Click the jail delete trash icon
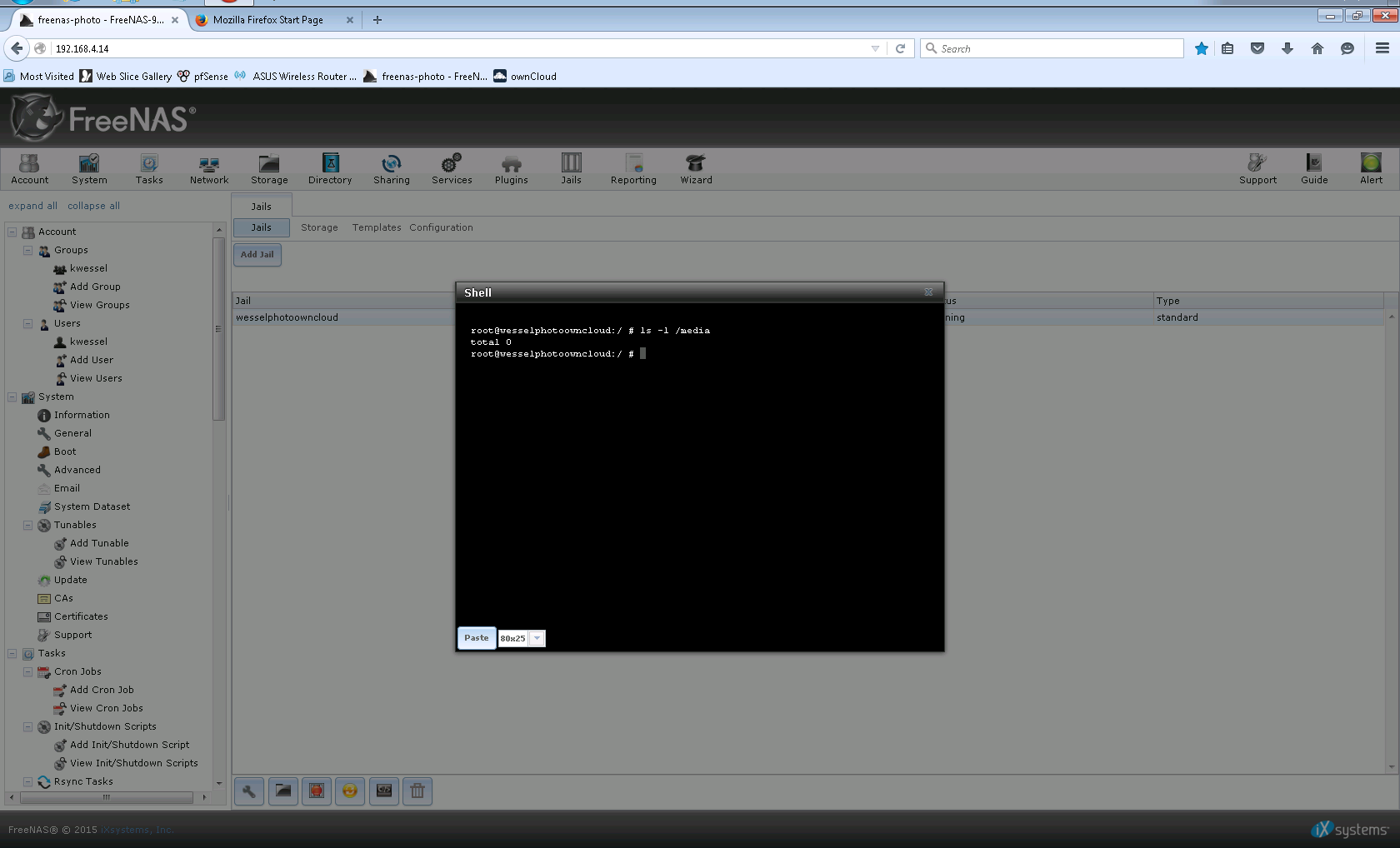Viewport: 1400px width, 848px height. pos(417,791)
